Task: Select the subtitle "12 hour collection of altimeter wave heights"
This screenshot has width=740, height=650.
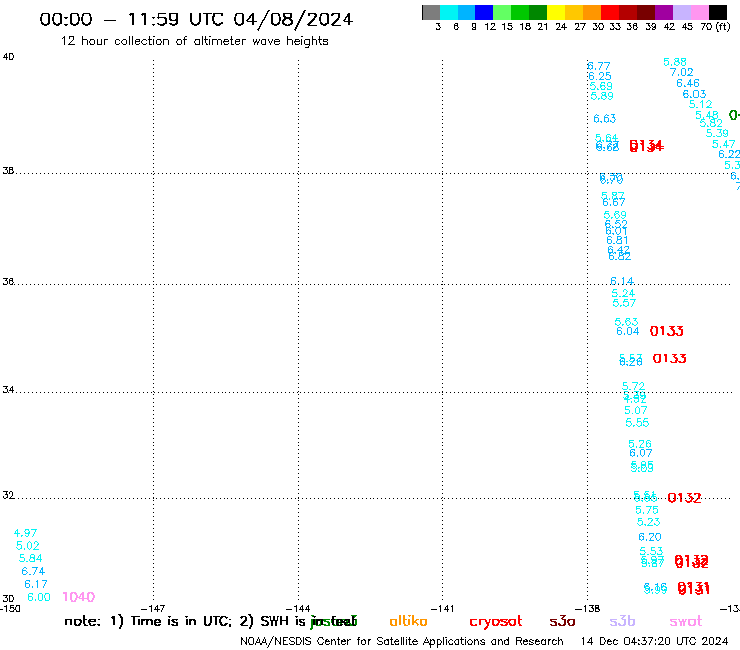Action: (x=194, y=42)
